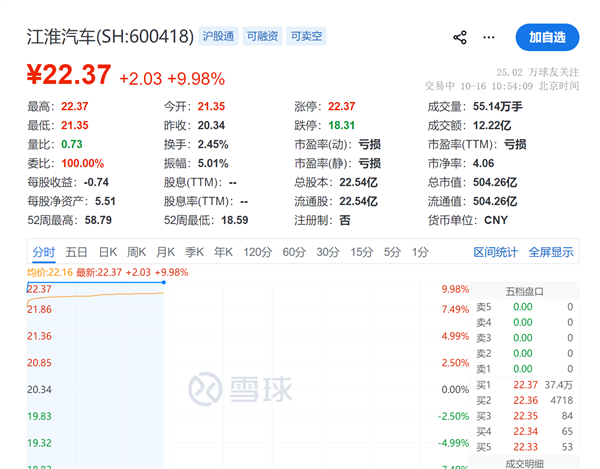Switch to 五日 chart tab
Screen dimensions: 600x469
pos(76,252)
